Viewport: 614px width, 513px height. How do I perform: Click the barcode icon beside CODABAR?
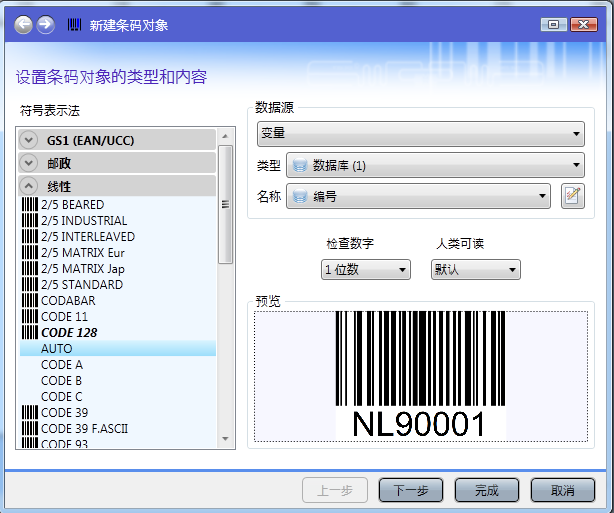click(x=30, y=300)
